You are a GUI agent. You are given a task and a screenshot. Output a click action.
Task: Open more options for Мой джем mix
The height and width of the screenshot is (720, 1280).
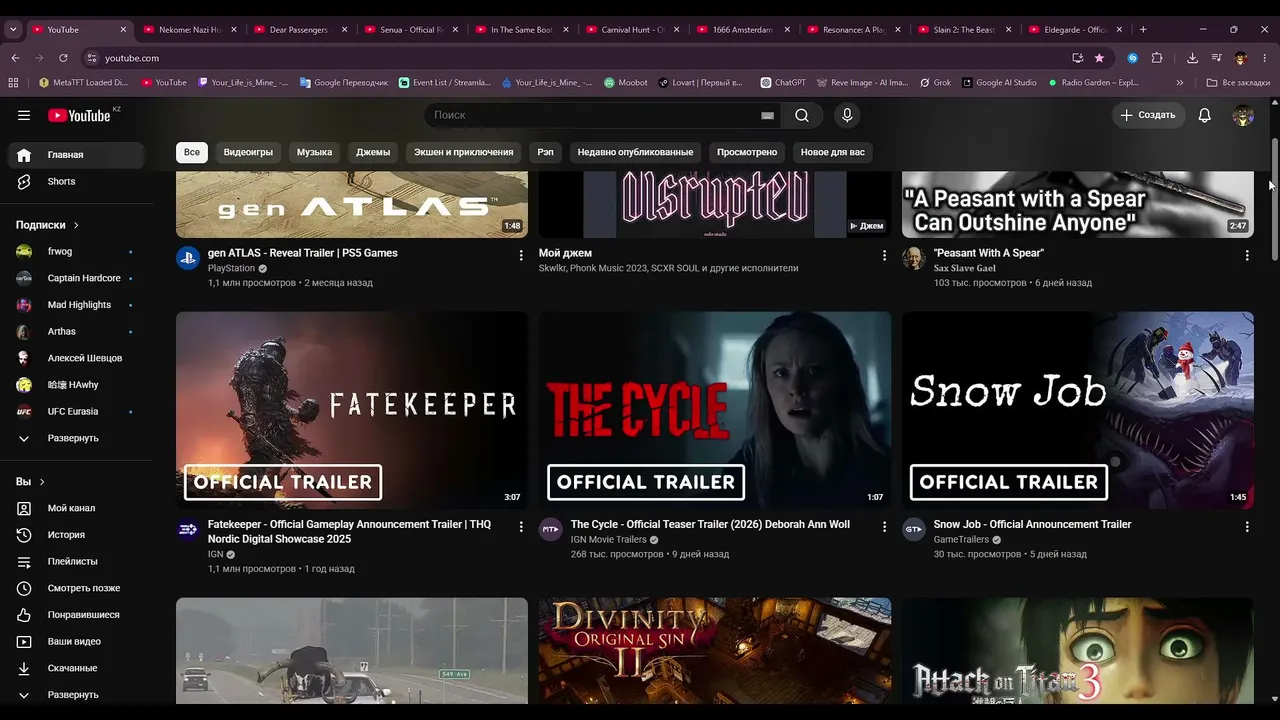884,256
